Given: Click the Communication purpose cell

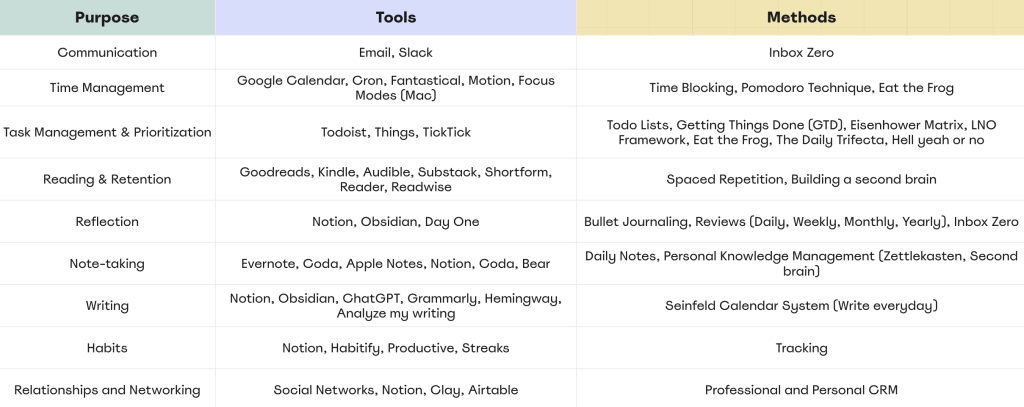Looking at the screenshot, I should point(107,52).
